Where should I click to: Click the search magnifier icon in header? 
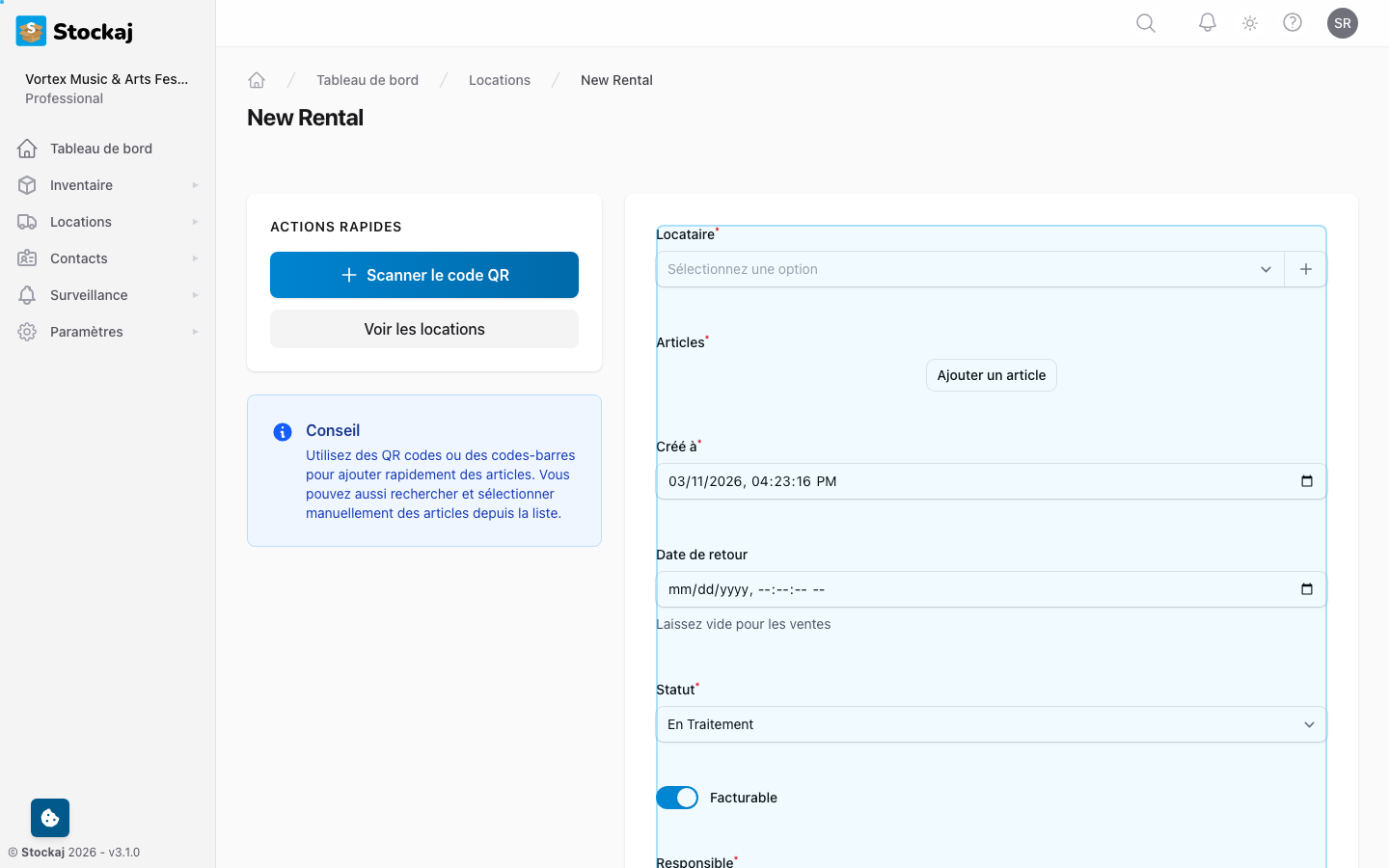click(1145, 23)
